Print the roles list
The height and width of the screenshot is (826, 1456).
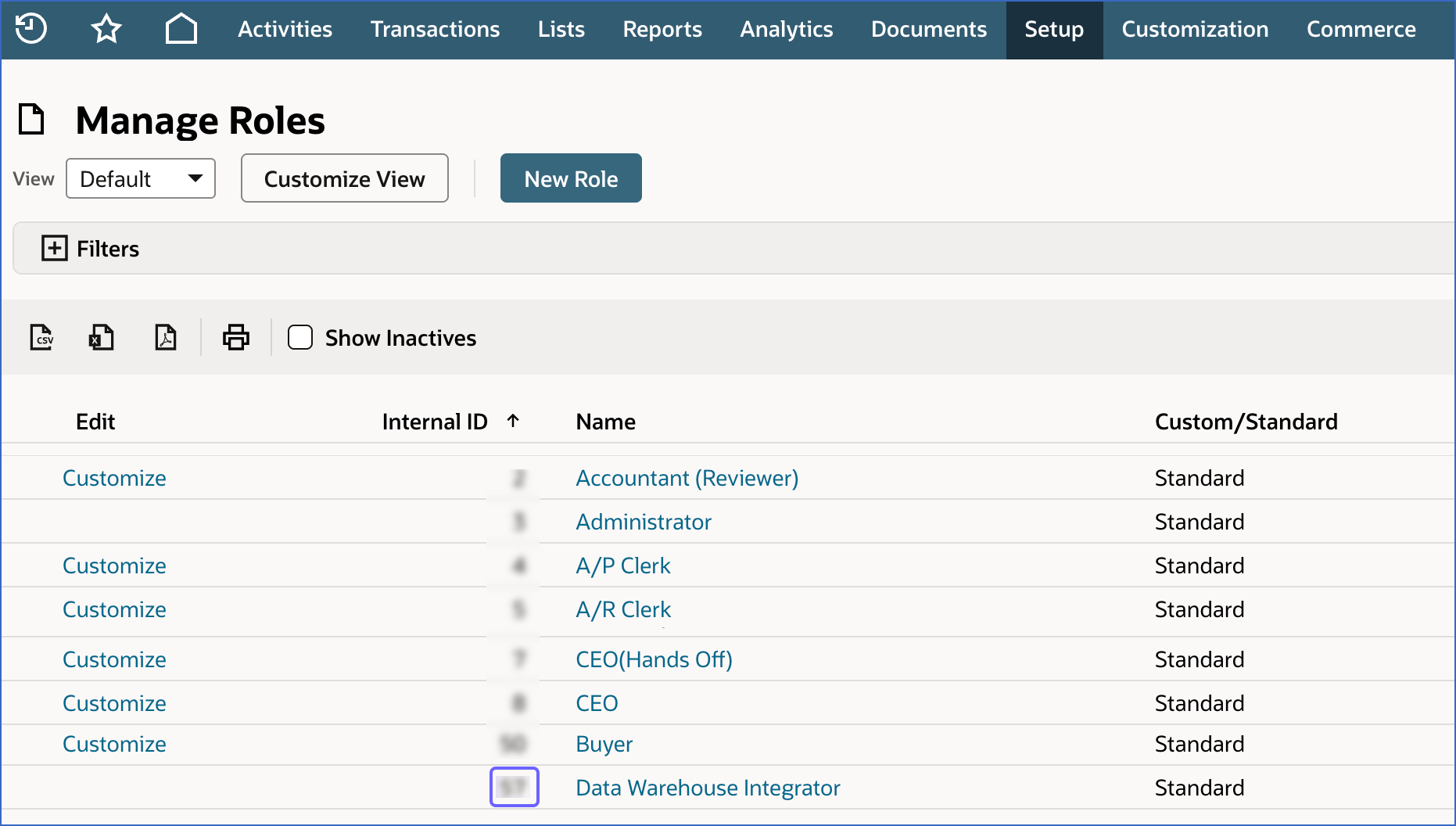pyautogui.click(x=236, y=338)
